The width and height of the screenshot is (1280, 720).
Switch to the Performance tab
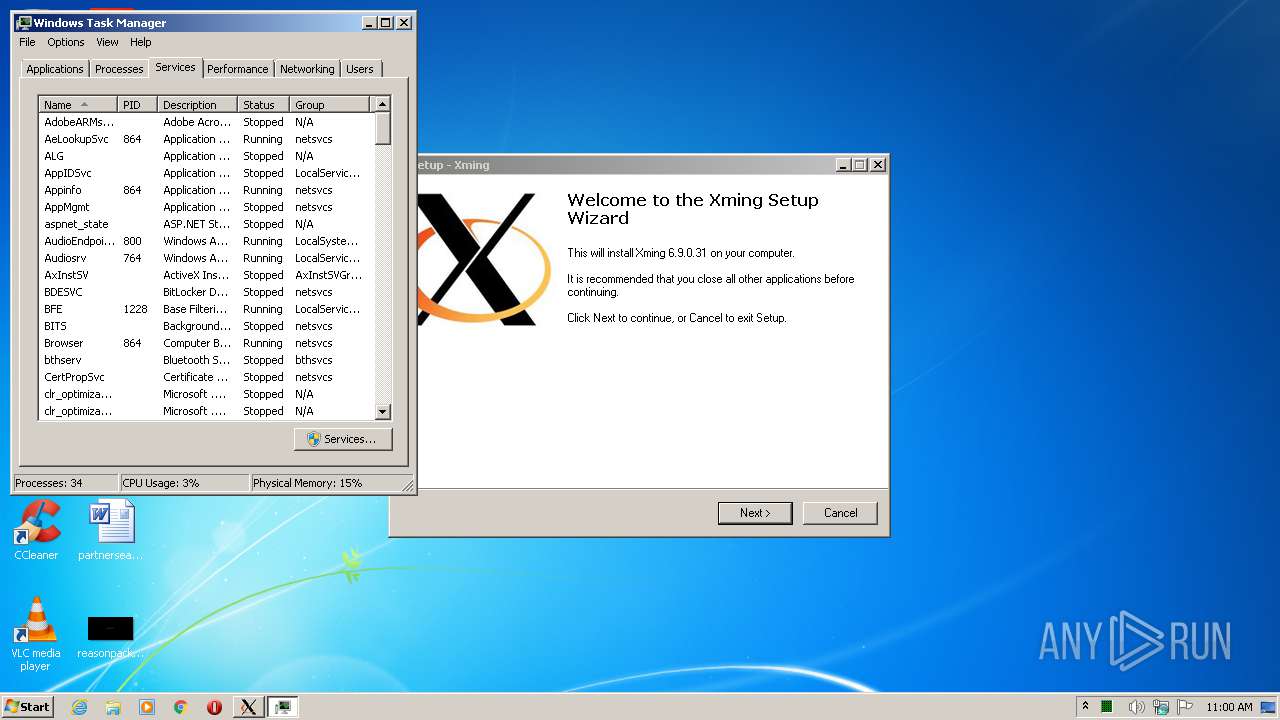click(x=237, y=69)
